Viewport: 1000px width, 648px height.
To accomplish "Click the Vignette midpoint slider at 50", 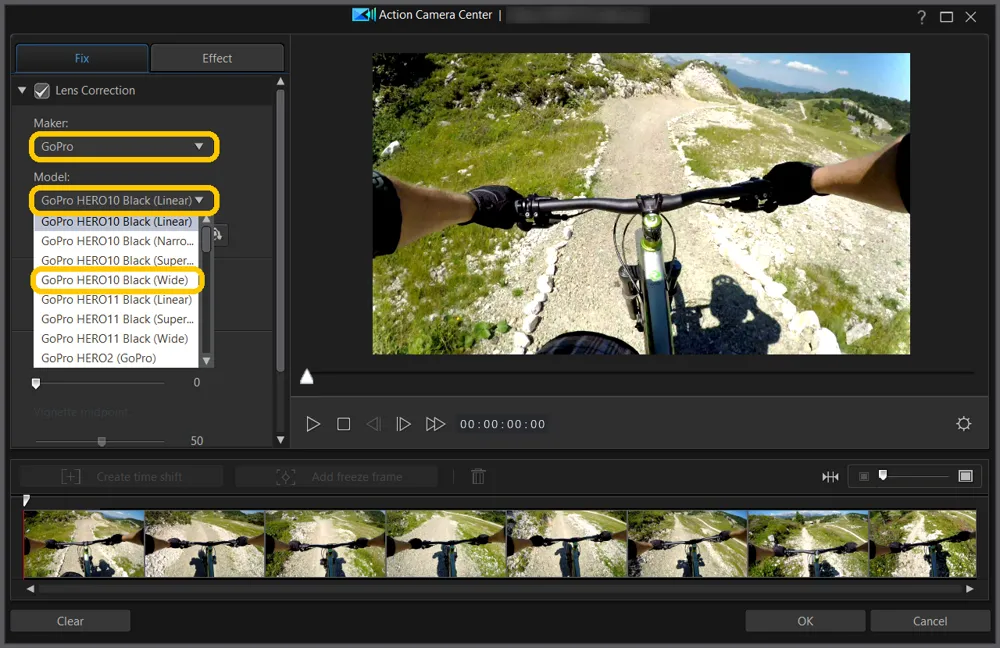I will pyautogui.click(x=101, y=441).
